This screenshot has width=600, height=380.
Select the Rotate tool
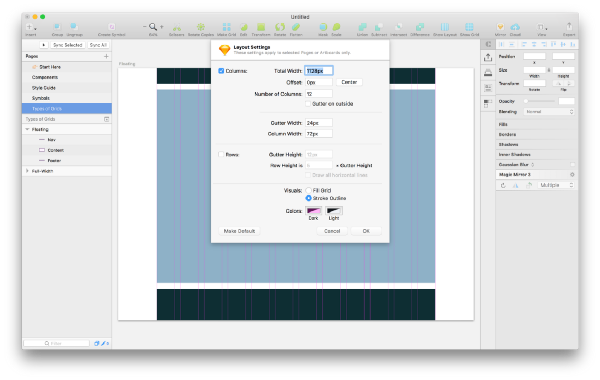click(x=280, y=27)
